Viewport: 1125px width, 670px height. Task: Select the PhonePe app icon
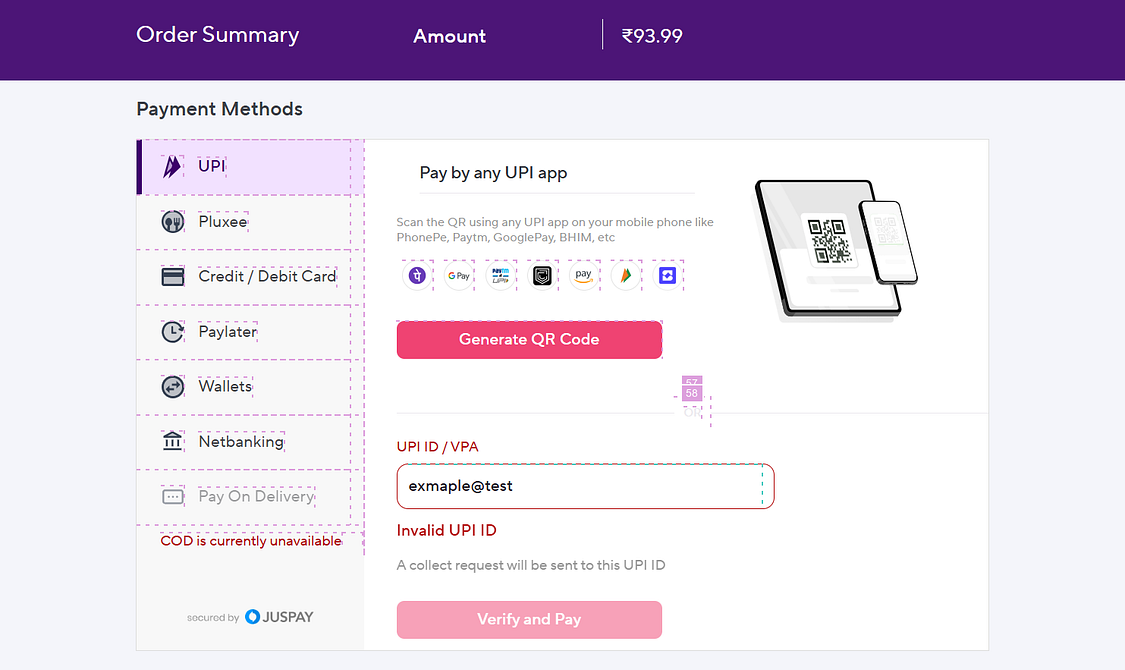(x=417, y=275)
